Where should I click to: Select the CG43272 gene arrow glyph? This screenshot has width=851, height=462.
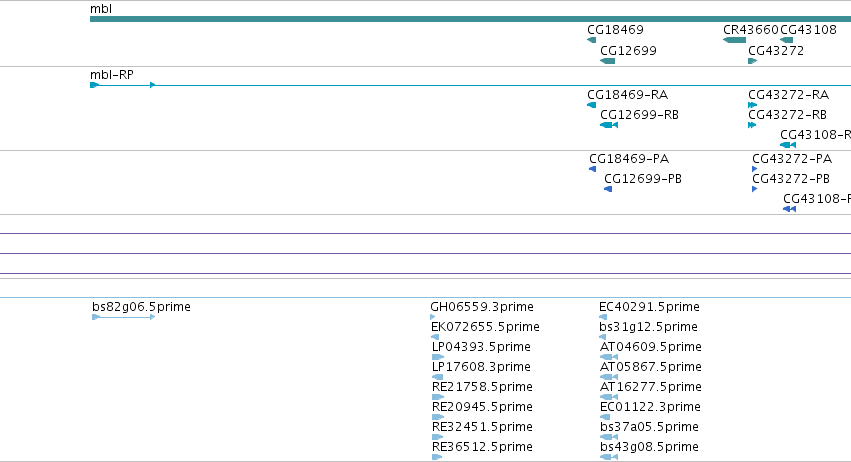(752, 61)
